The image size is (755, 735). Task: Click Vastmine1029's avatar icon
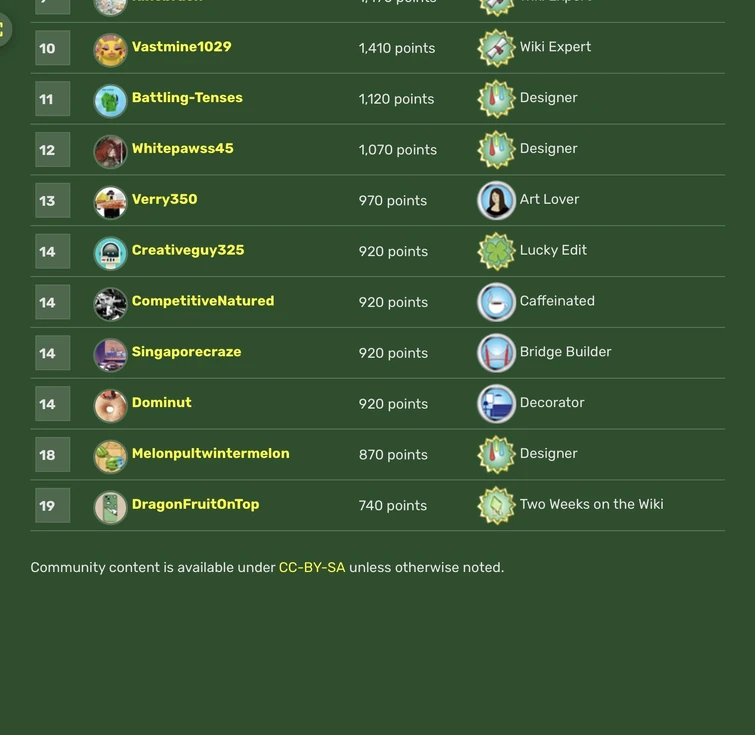click(110, 50)
